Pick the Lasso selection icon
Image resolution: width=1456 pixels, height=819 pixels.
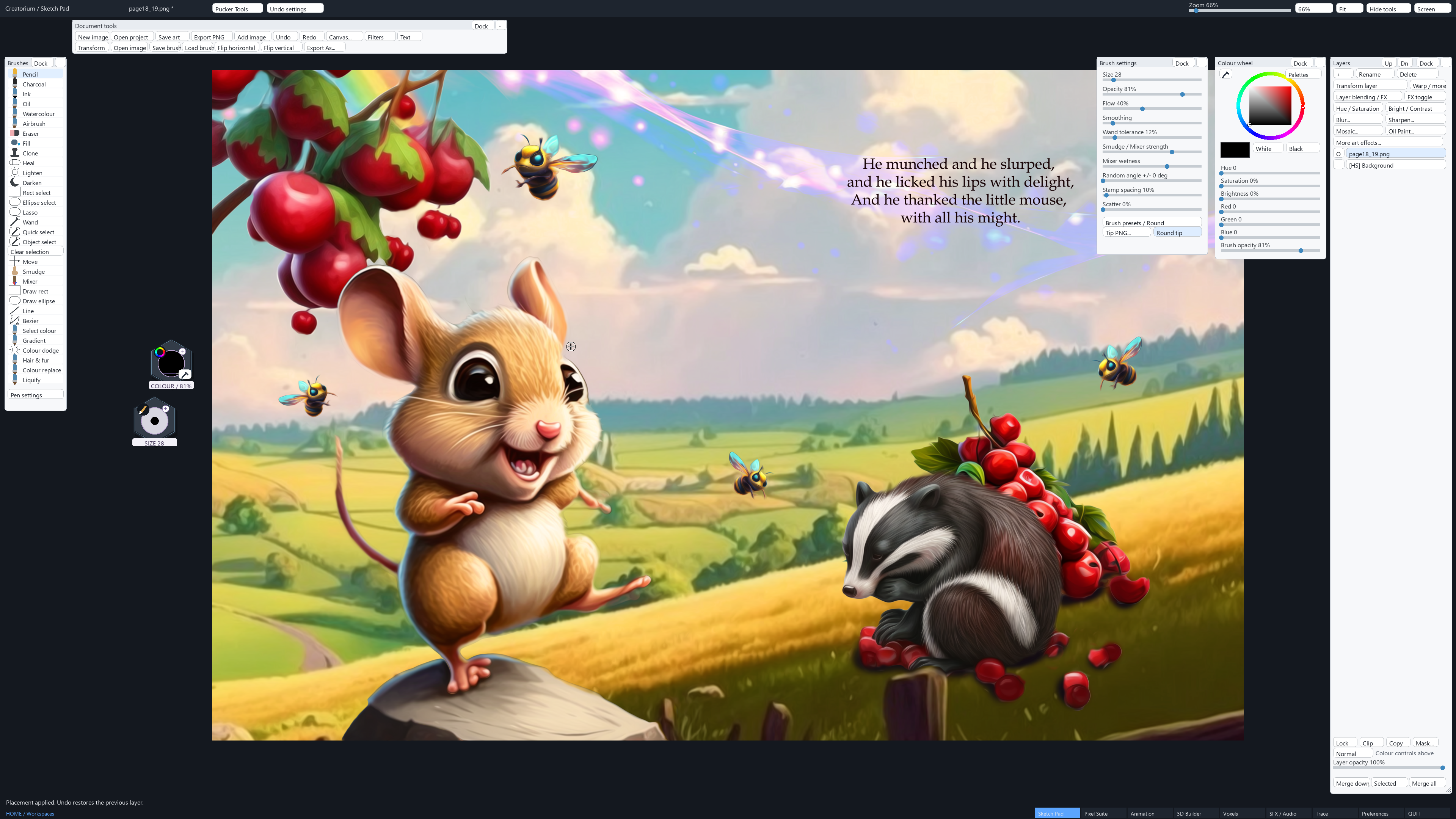click(x=15, y=212)
